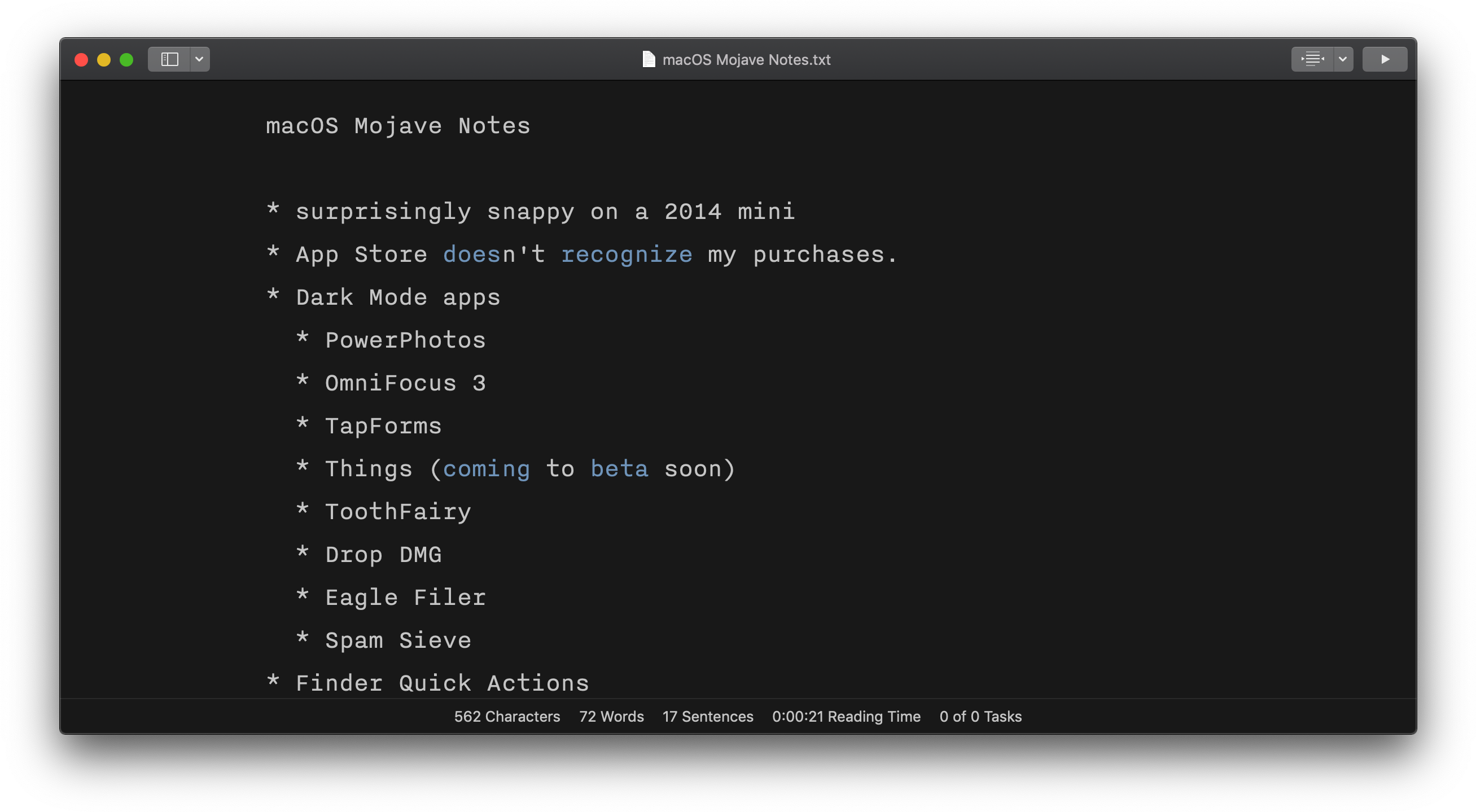The height and width of the screenshot is (812, 1476).
Task: Expand the format options dropdown chevron
Action: pos(1342,60)
